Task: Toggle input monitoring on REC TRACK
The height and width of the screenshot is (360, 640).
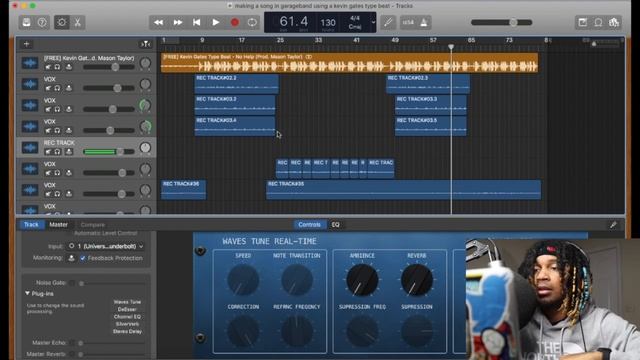Action: (69, 151)
